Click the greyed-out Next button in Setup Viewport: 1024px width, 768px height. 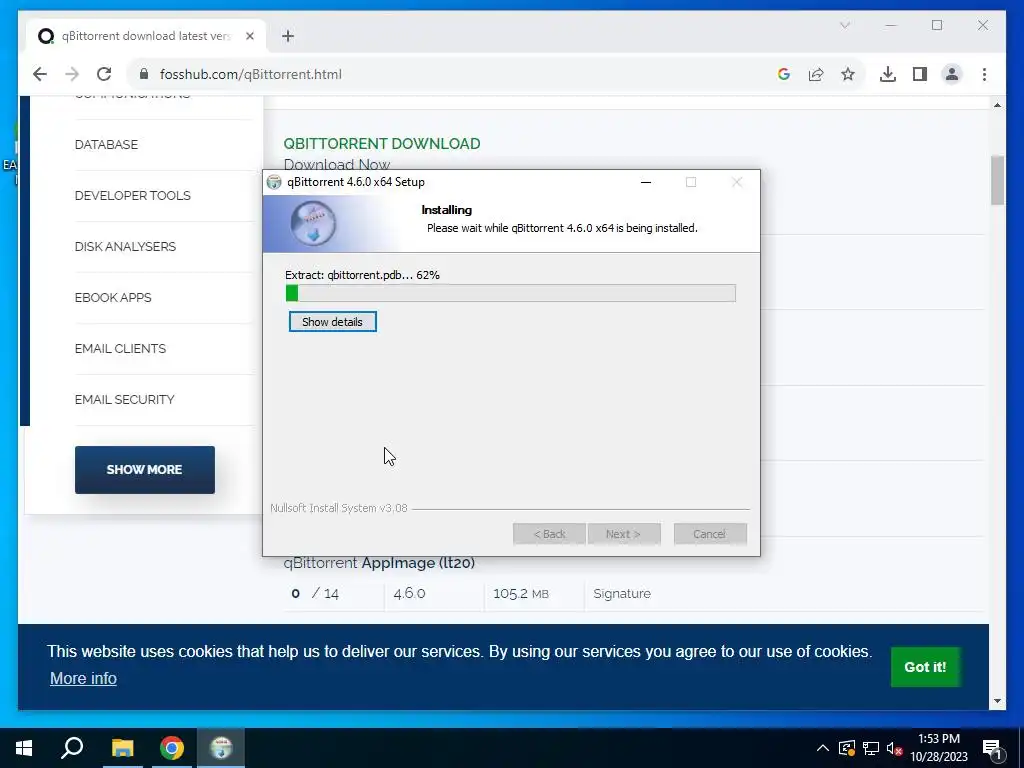point(624,534)
